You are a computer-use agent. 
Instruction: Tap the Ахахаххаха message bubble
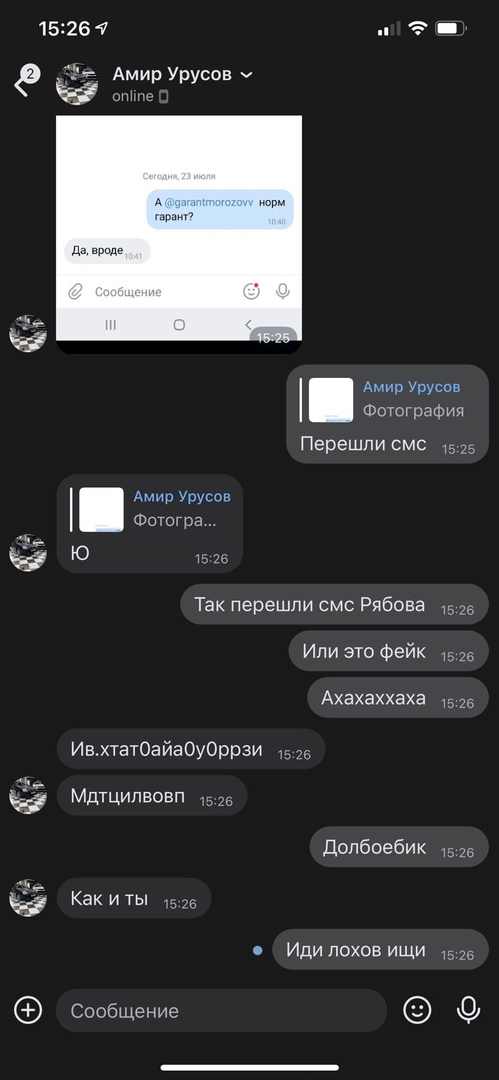[398, 698]
